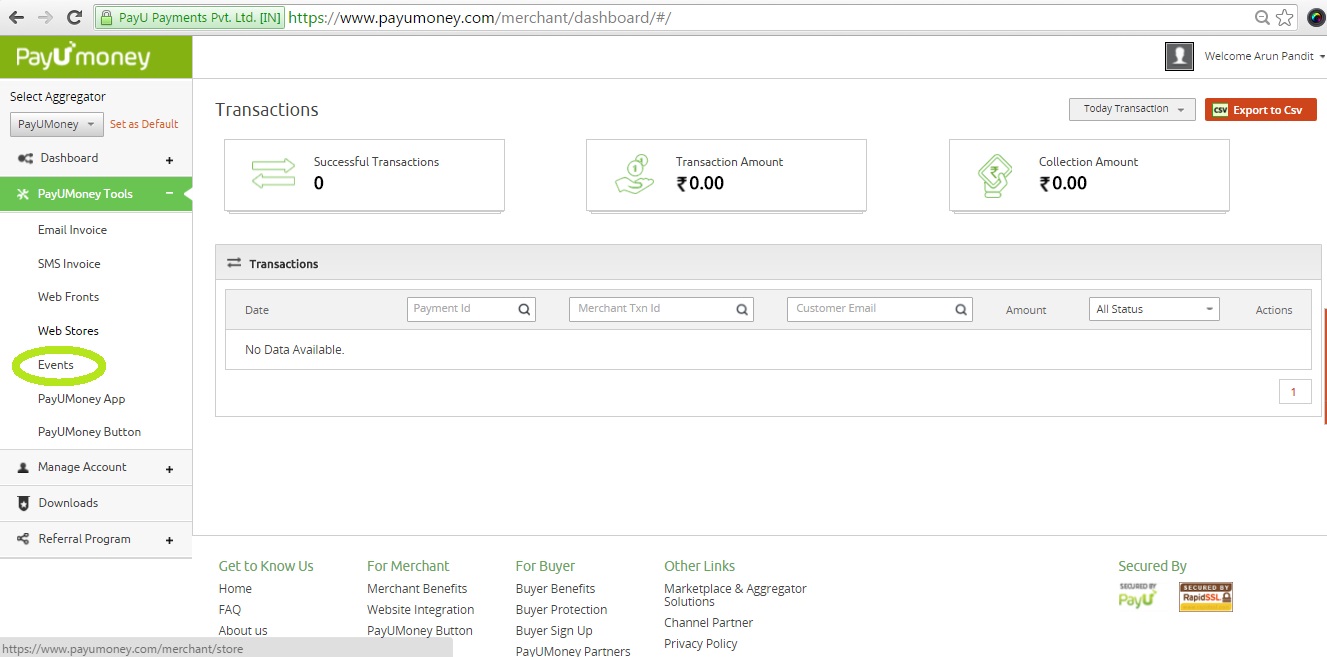The height and width of the screenshot is (657, 1327).
Task: Open the footer FAQ link
Action: click(230, 610)
